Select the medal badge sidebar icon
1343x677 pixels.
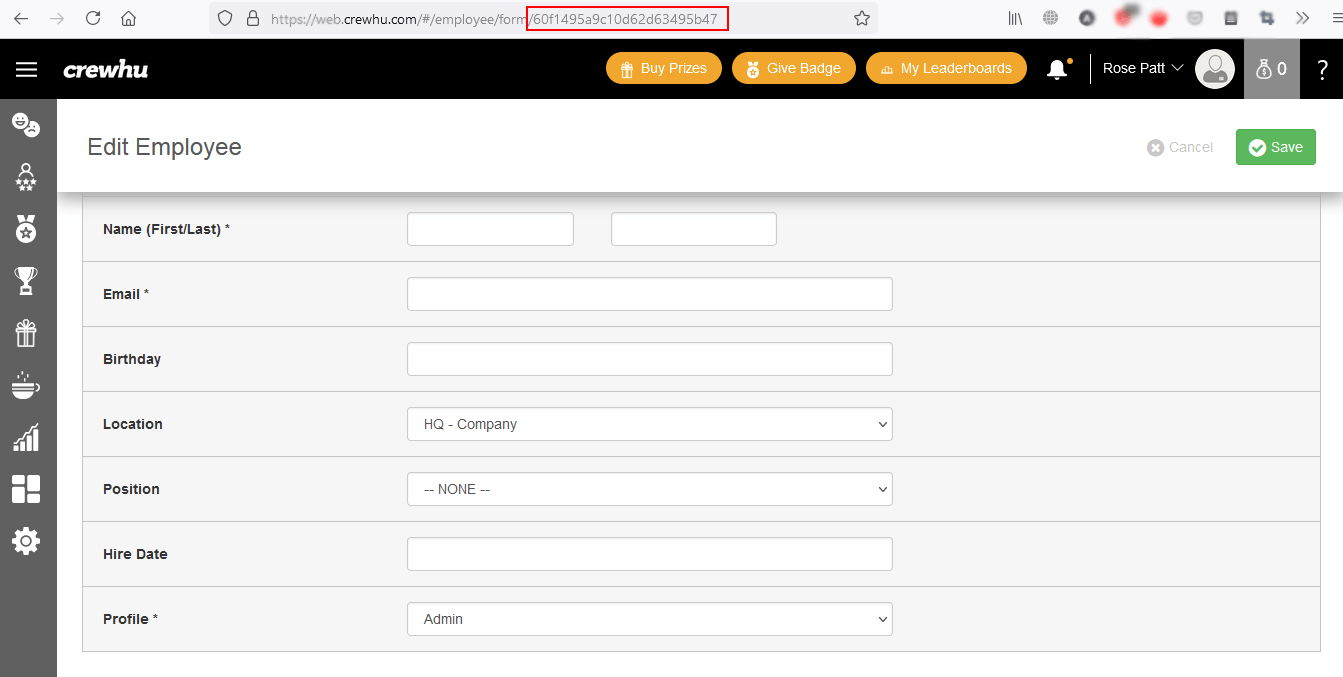tap(26, 229)
